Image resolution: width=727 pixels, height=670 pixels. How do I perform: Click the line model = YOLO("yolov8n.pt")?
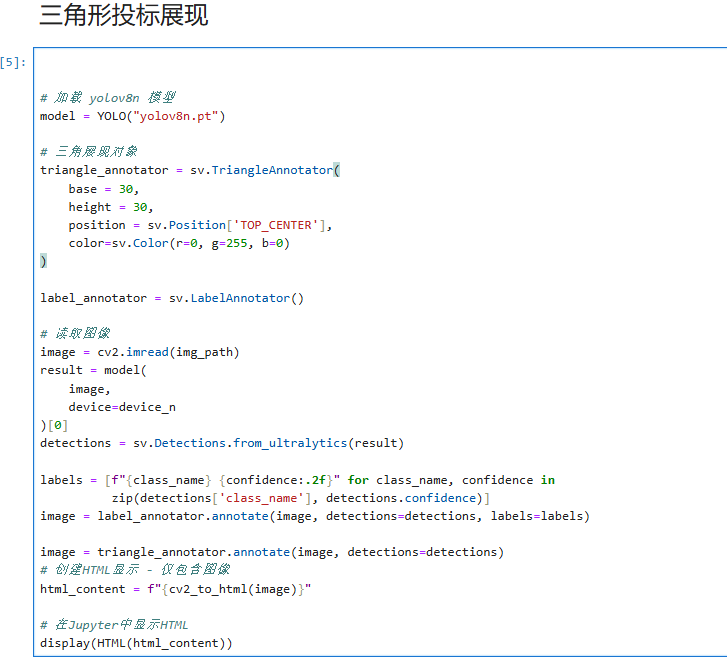133,116
